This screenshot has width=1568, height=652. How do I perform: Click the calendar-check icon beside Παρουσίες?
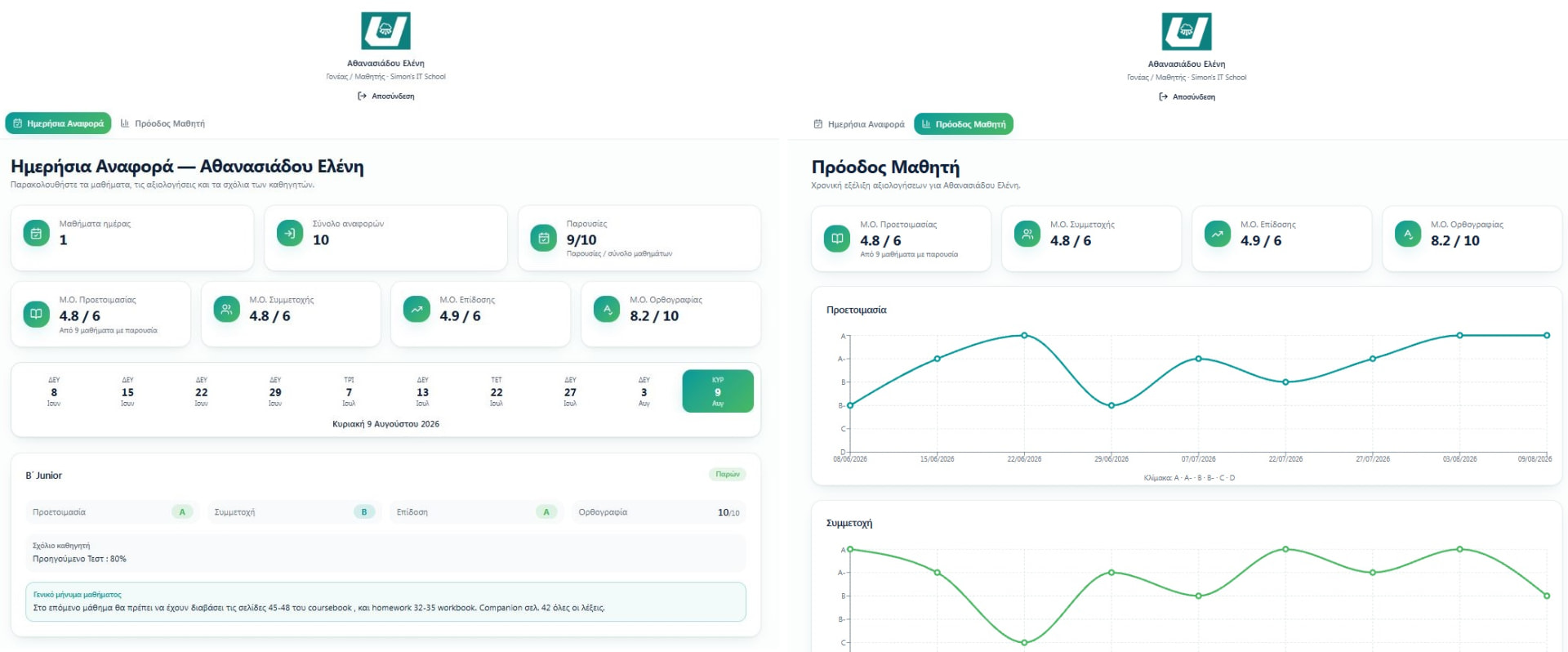pyautogui.click(x=544, y=238)
